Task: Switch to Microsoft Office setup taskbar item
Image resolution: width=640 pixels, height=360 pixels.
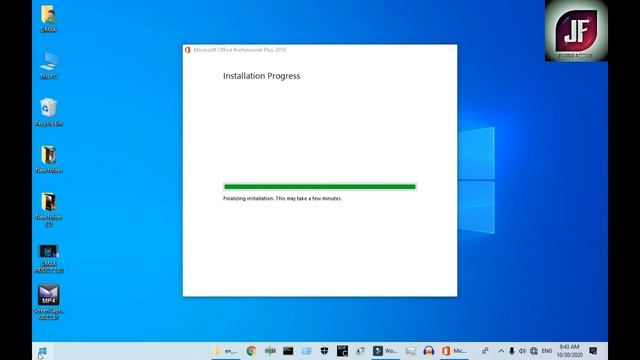Action: coord(454,351)
